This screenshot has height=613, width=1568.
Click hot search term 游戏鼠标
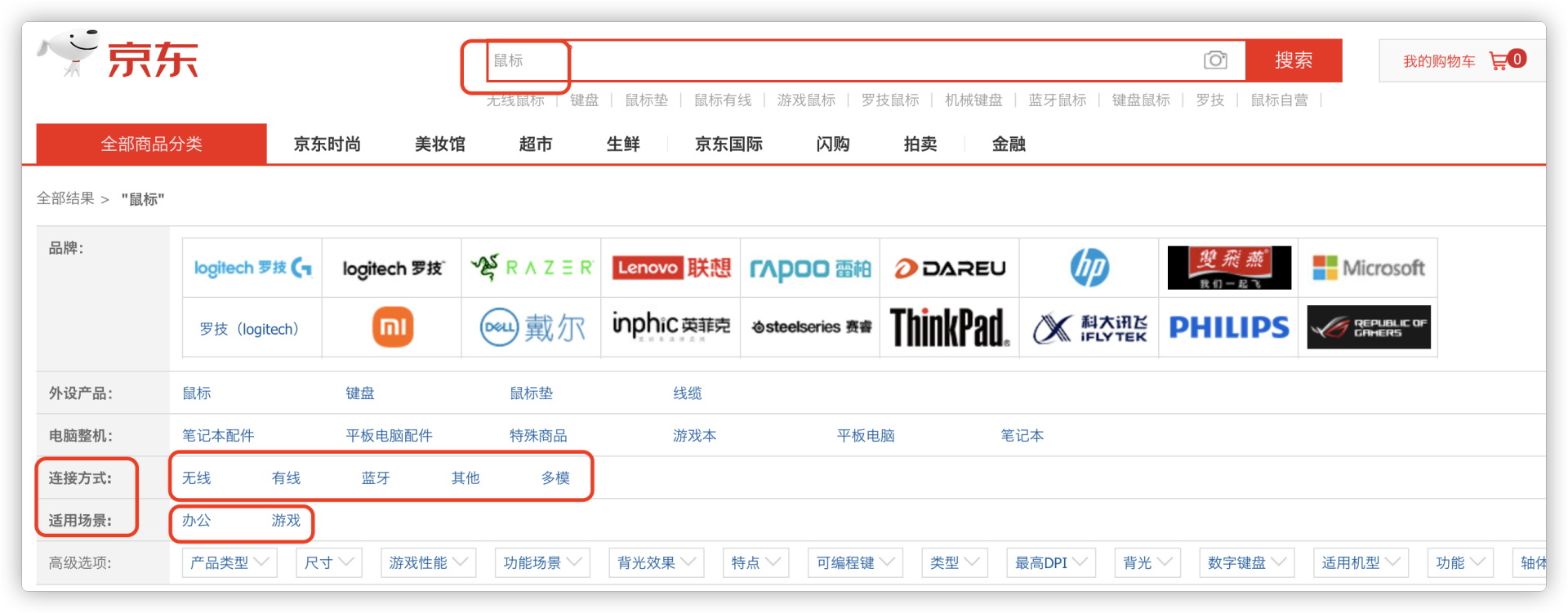click(x=806, y=100)
